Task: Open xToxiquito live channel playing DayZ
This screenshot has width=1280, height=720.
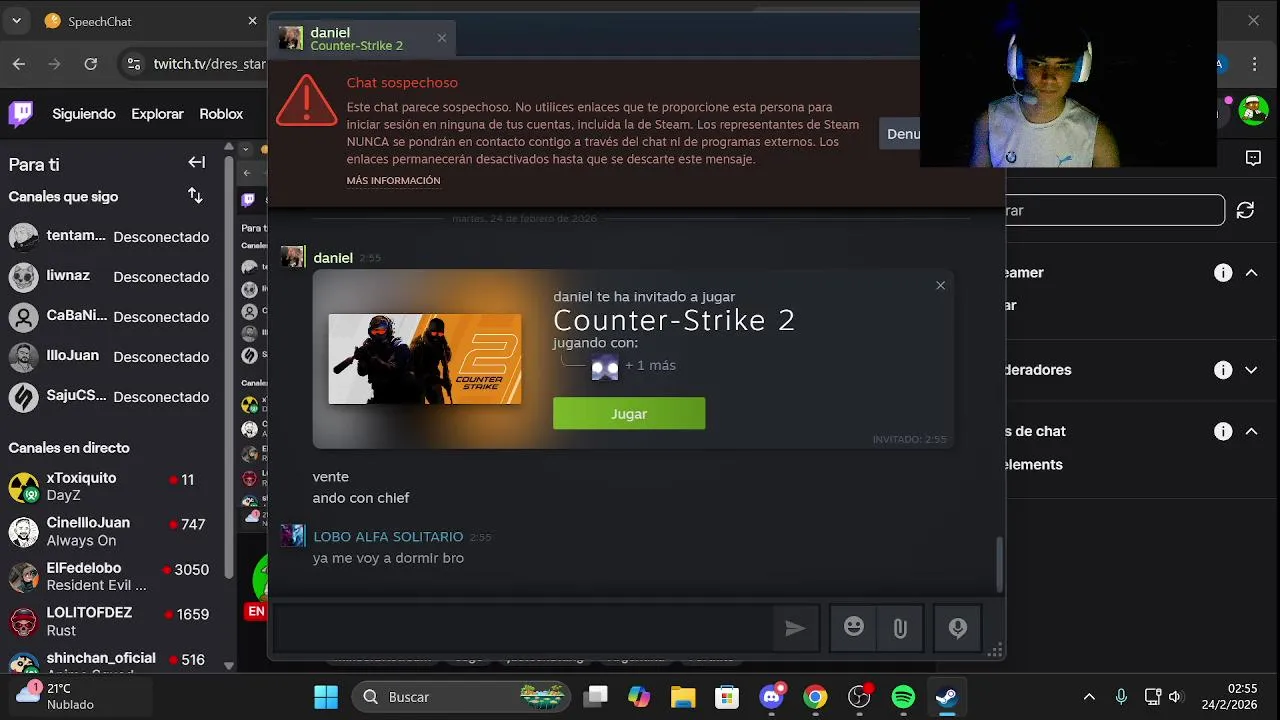Action: (110, 487)
